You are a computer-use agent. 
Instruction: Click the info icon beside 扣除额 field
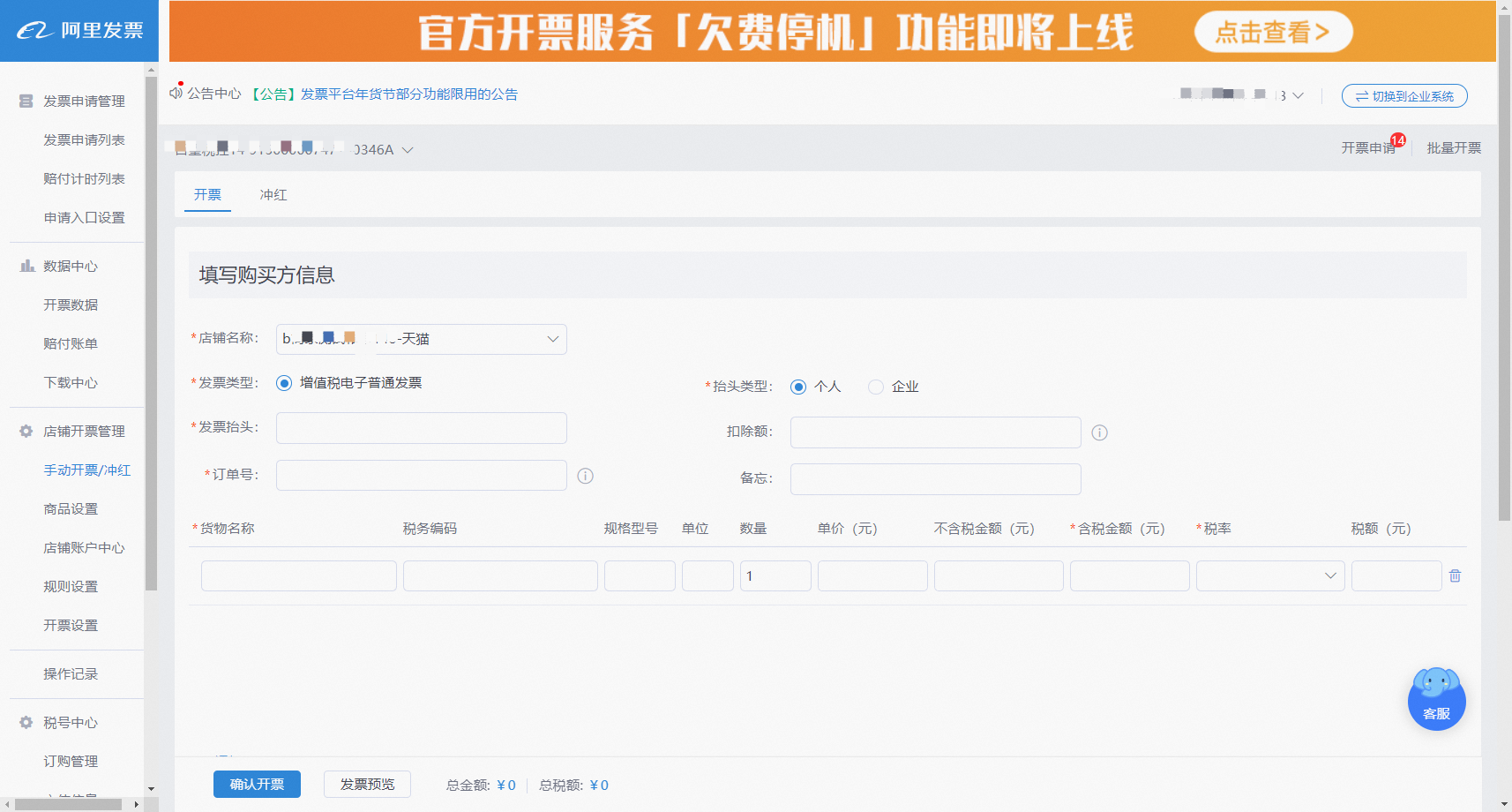[1099, 432]
